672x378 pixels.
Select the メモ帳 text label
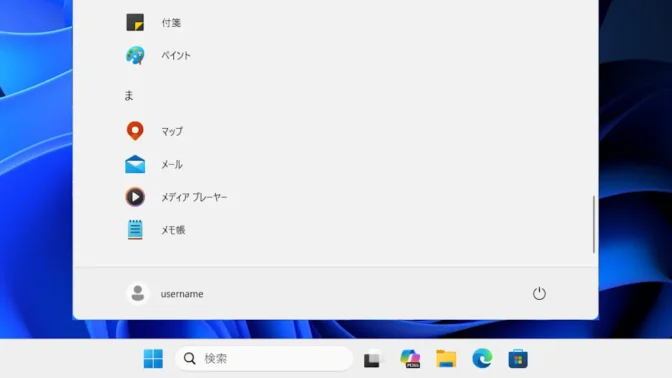pyautogui.click(x=173, y=230)
